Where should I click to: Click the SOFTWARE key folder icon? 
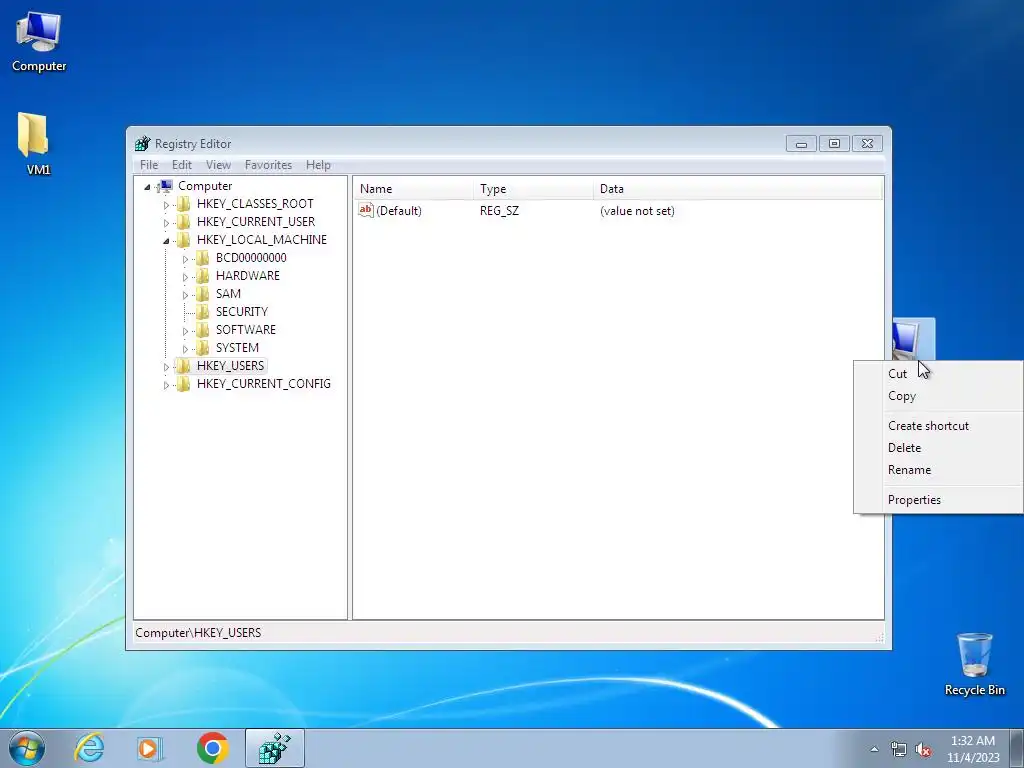point(203,330)
